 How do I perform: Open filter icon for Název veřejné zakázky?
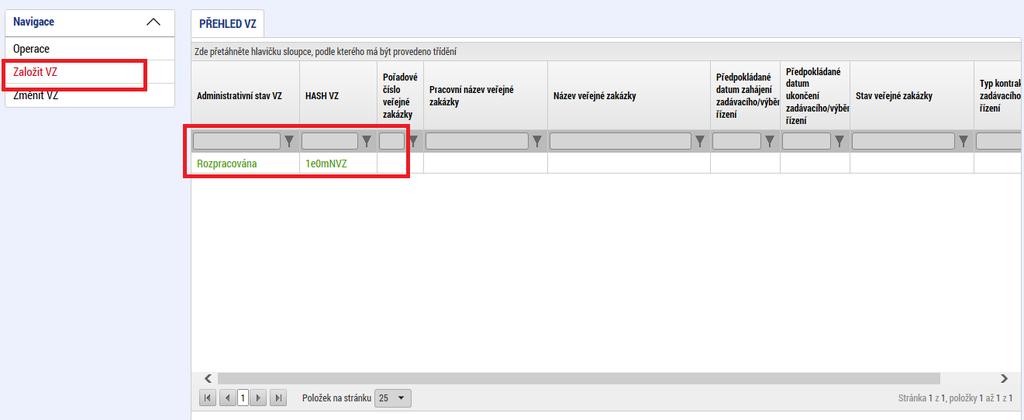click(700, 141)
